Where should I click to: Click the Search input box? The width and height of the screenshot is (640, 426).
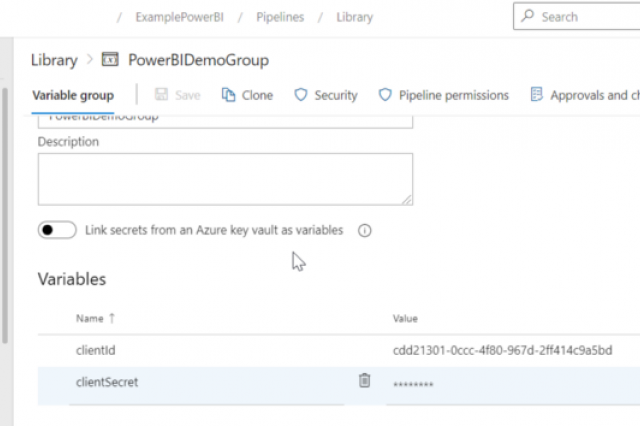pyautogui.click(x=576, y=16)
